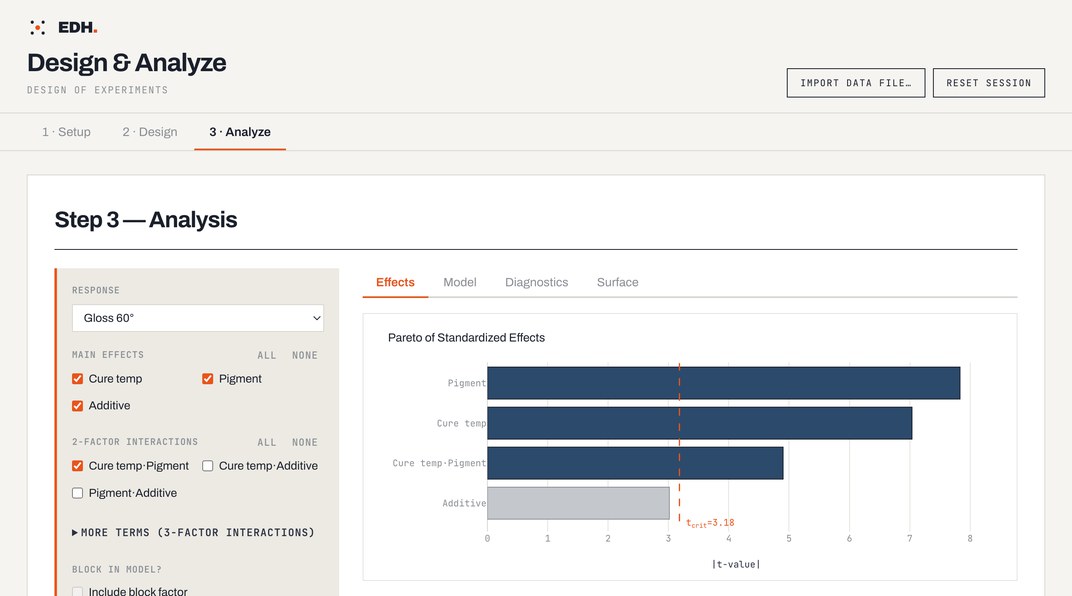This screenshot has width=1072, height=596.
Task: Click the Pigment bar in Pareto chart
Action: (723, 383)
